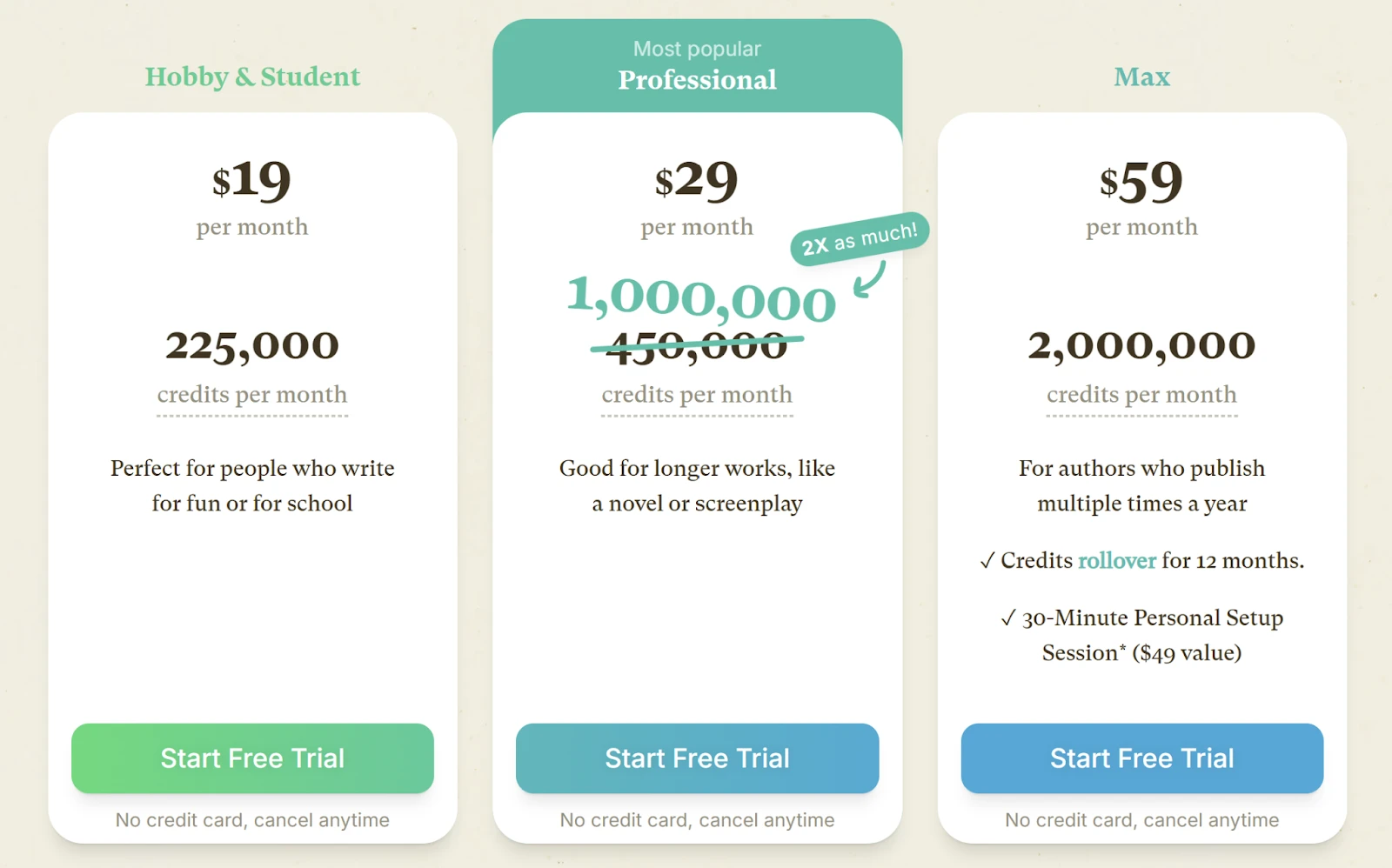The width and height of the screenshot is (1392, 868).
Task: Click the $19 price
Action: [252, 180]
